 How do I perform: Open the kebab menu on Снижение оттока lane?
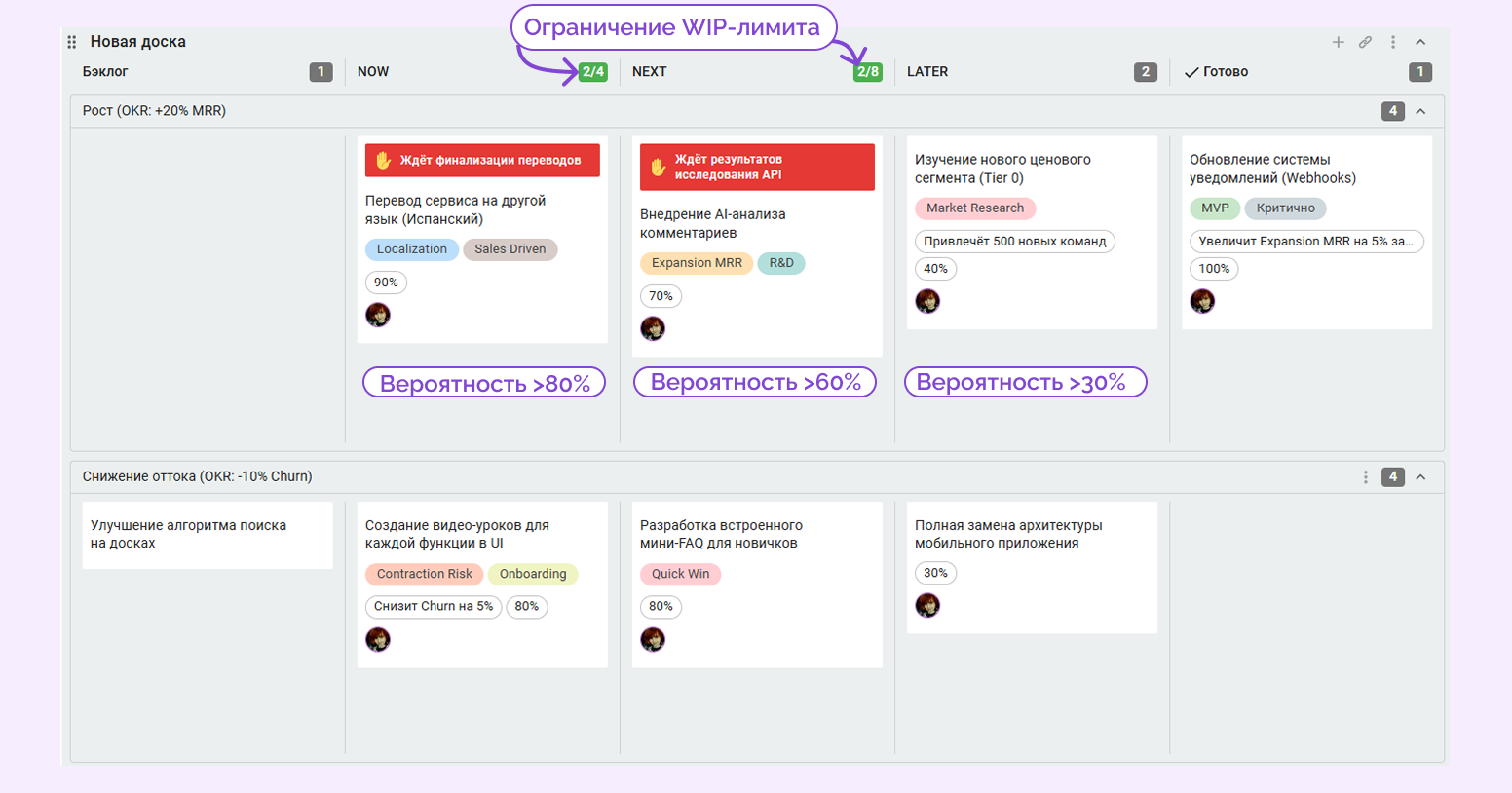coord(1367,477)
